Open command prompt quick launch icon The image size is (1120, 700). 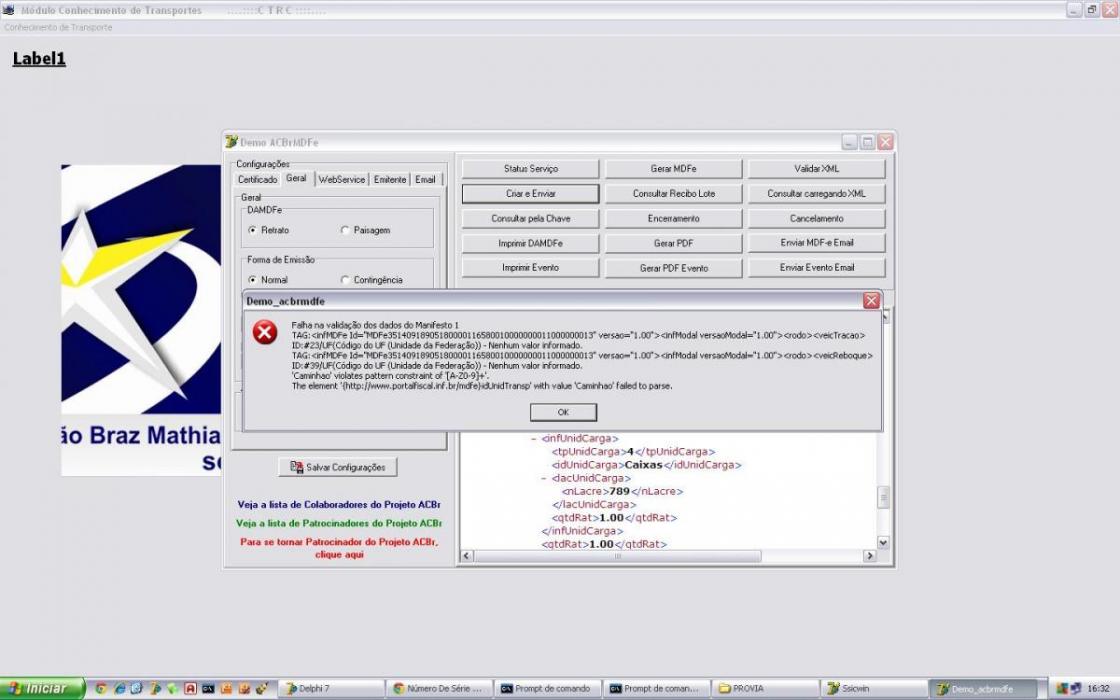tap(208, 689)
